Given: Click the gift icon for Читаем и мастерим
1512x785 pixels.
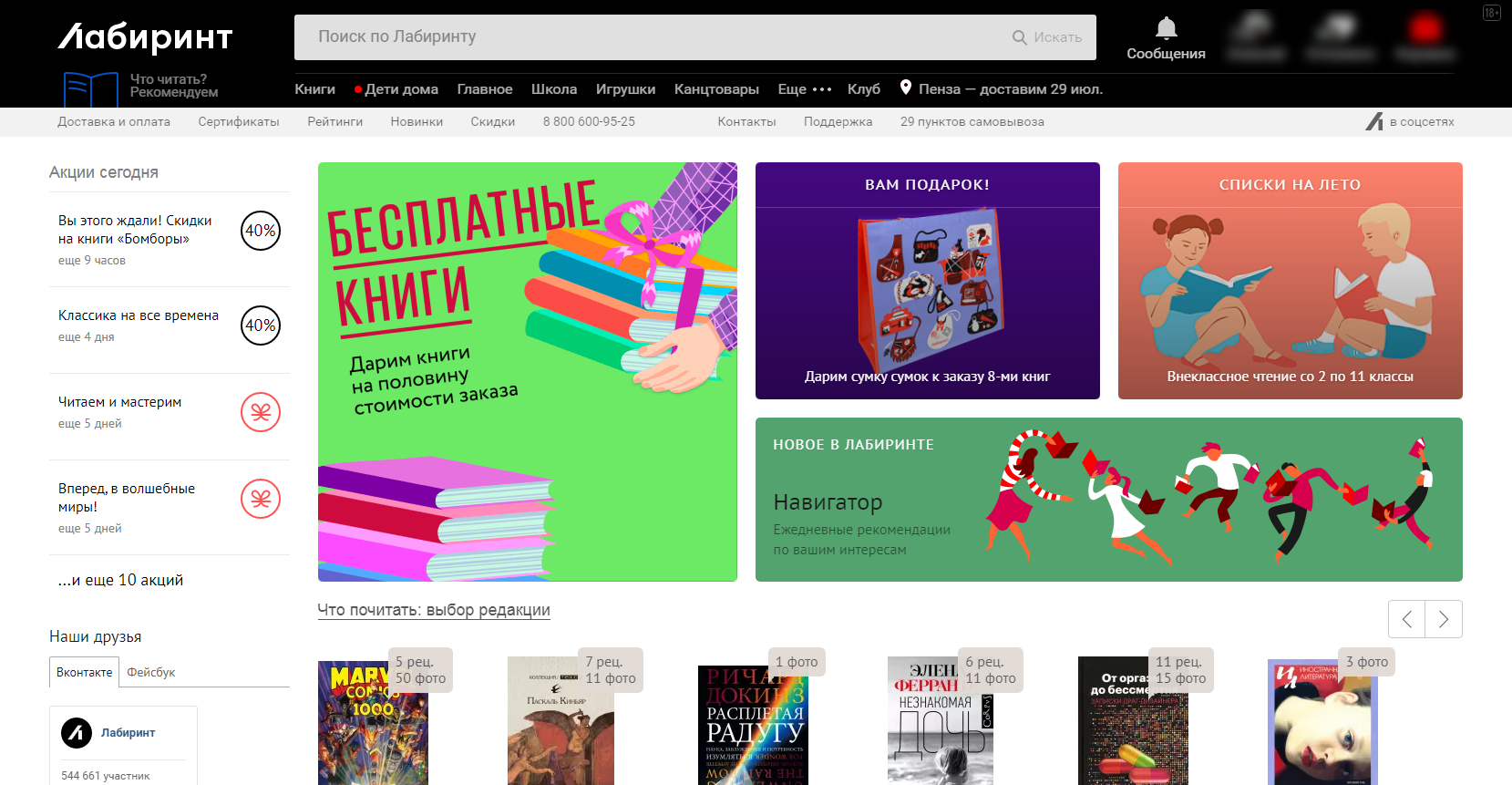Looking at the screenshot, I should (x=261, y=412).
